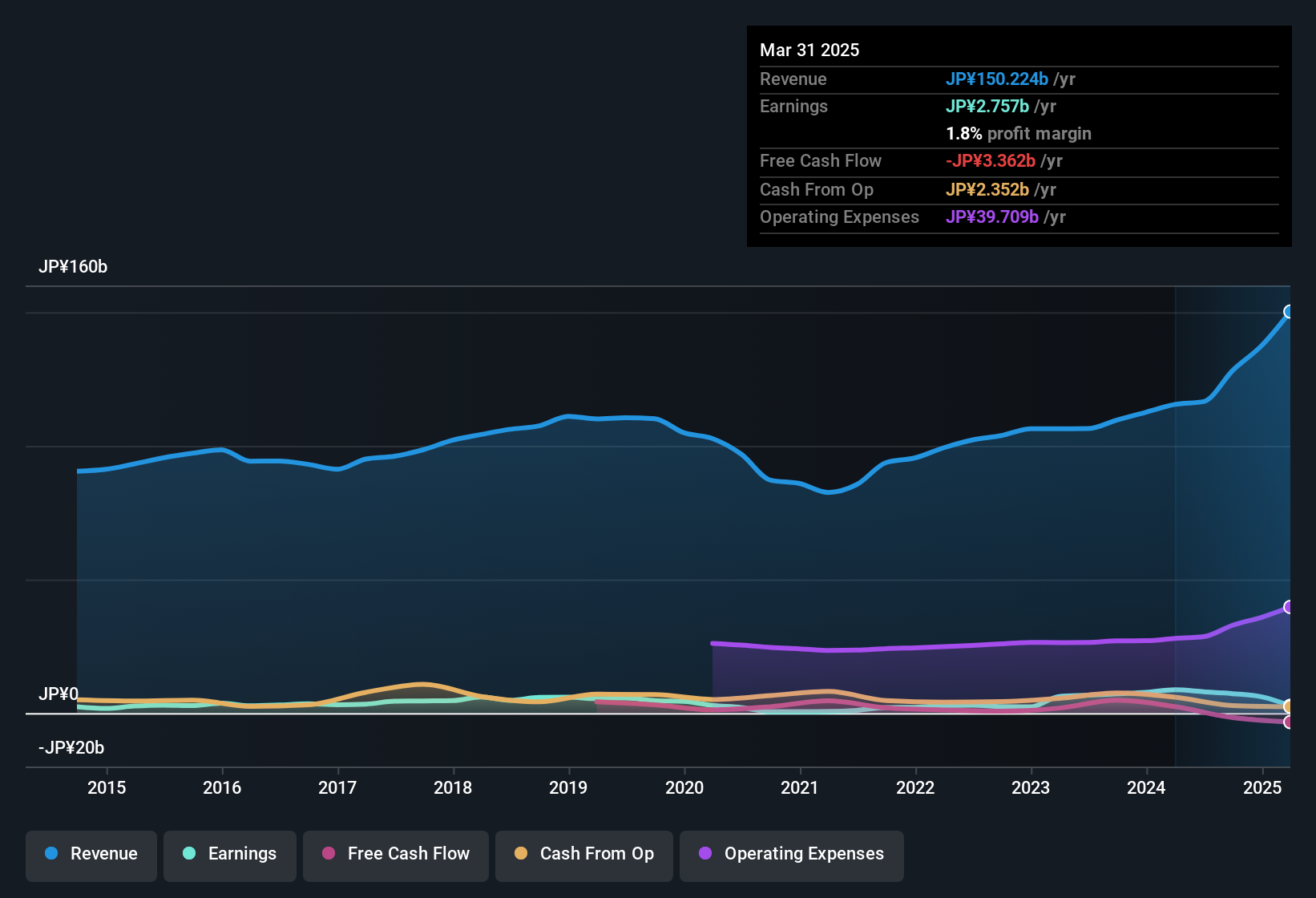Viewport: 1316px width, 898px height.
Task: Click the Free Cash Flow endpoint marker
Action: [x=1289, y=722]
